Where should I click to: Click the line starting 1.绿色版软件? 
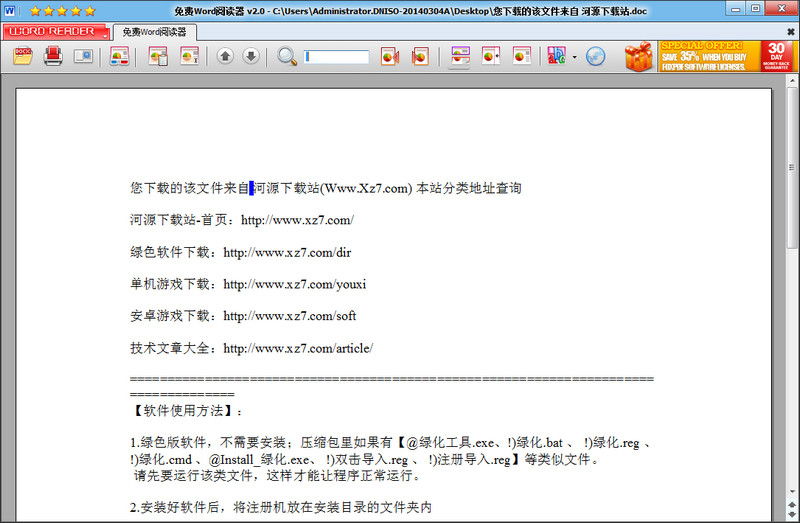pyautogui.click(x=391, y=443)
